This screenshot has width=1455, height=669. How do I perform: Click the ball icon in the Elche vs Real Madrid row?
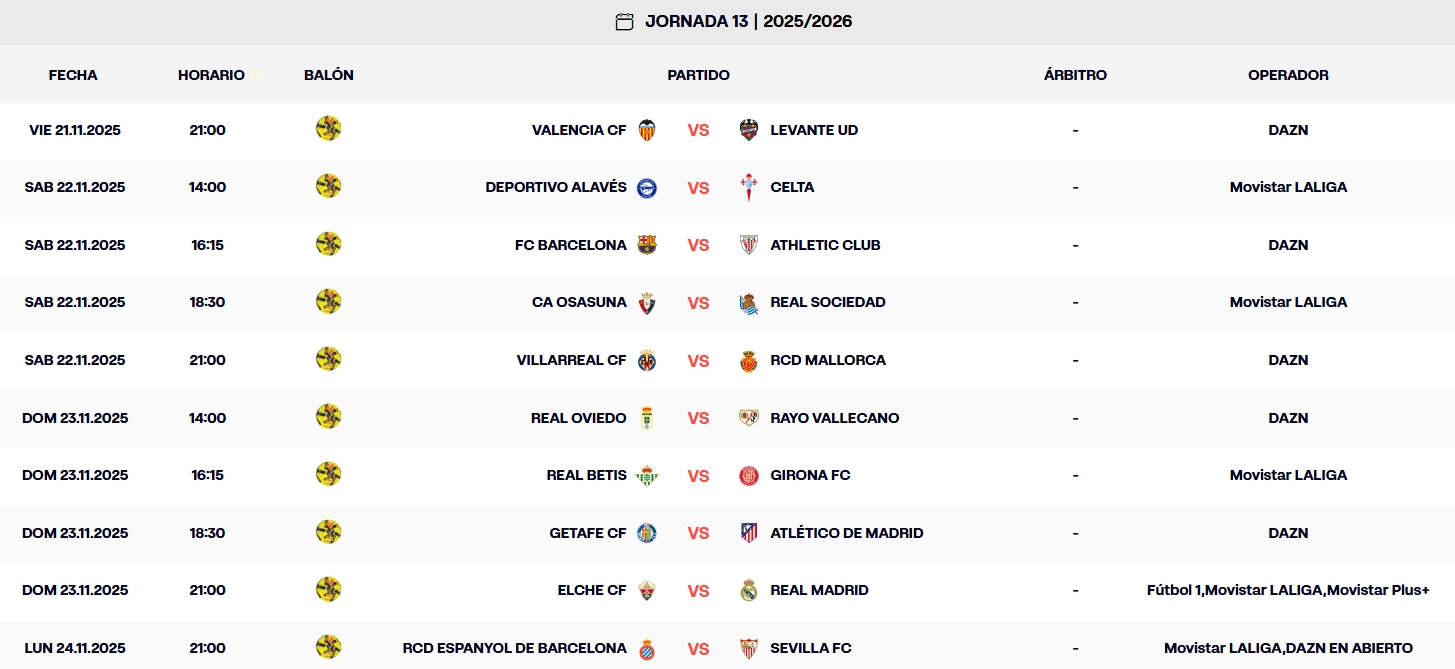click(x=328, y=590)
